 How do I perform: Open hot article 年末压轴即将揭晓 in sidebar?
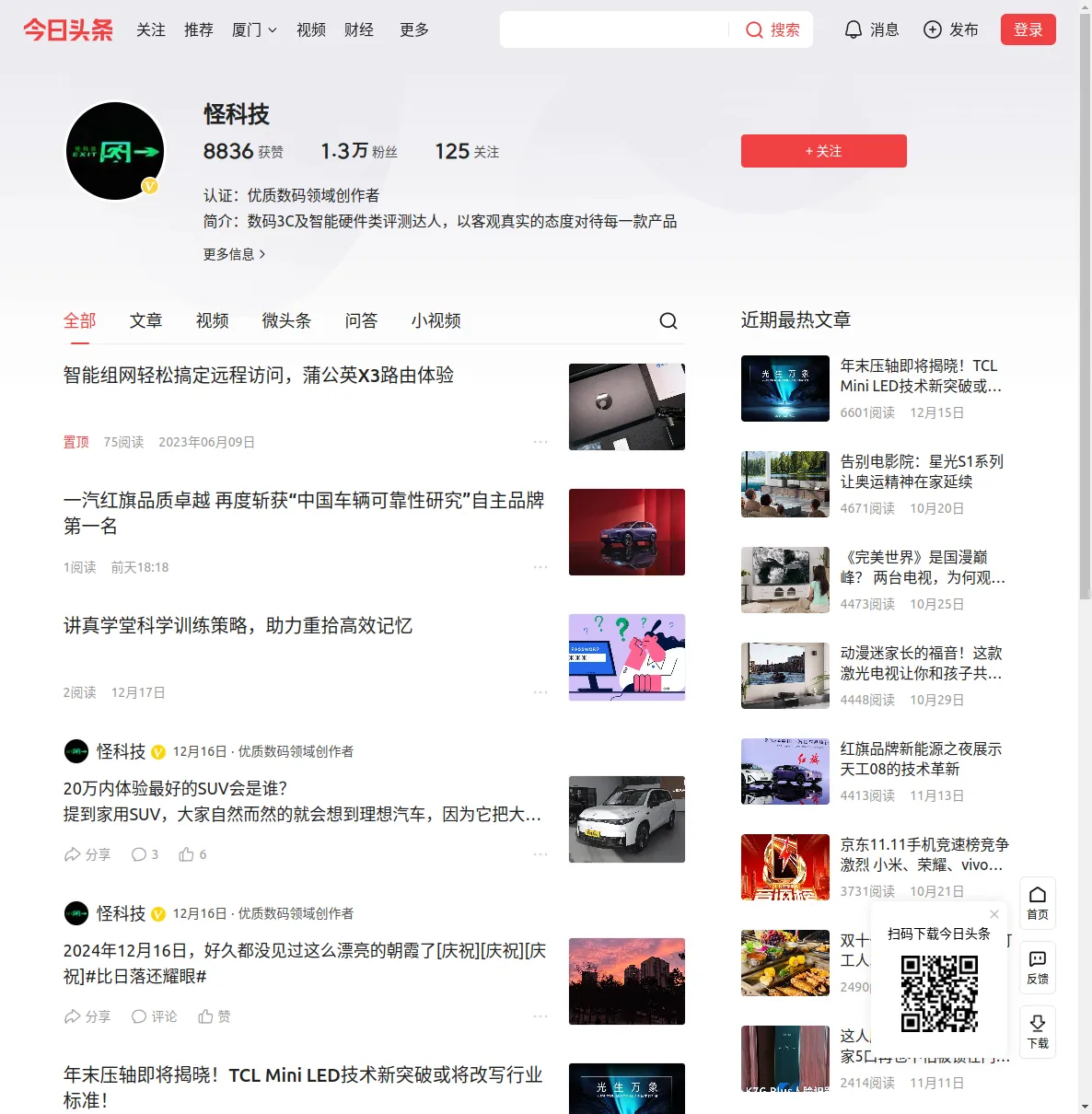[921, 376]
